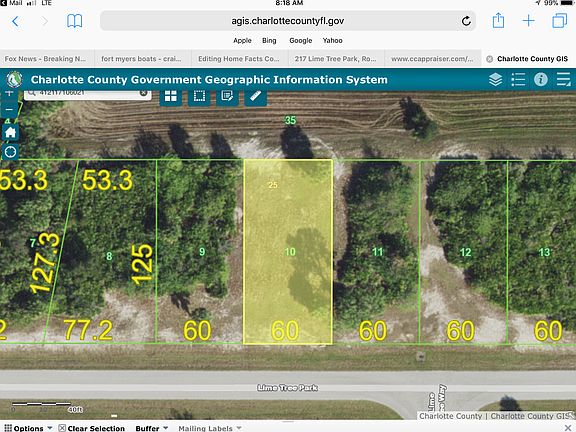Switch to 217 Lime Tree Park tab
The image size is (576, 432).
pyautogui.click(x=335, y=59)
